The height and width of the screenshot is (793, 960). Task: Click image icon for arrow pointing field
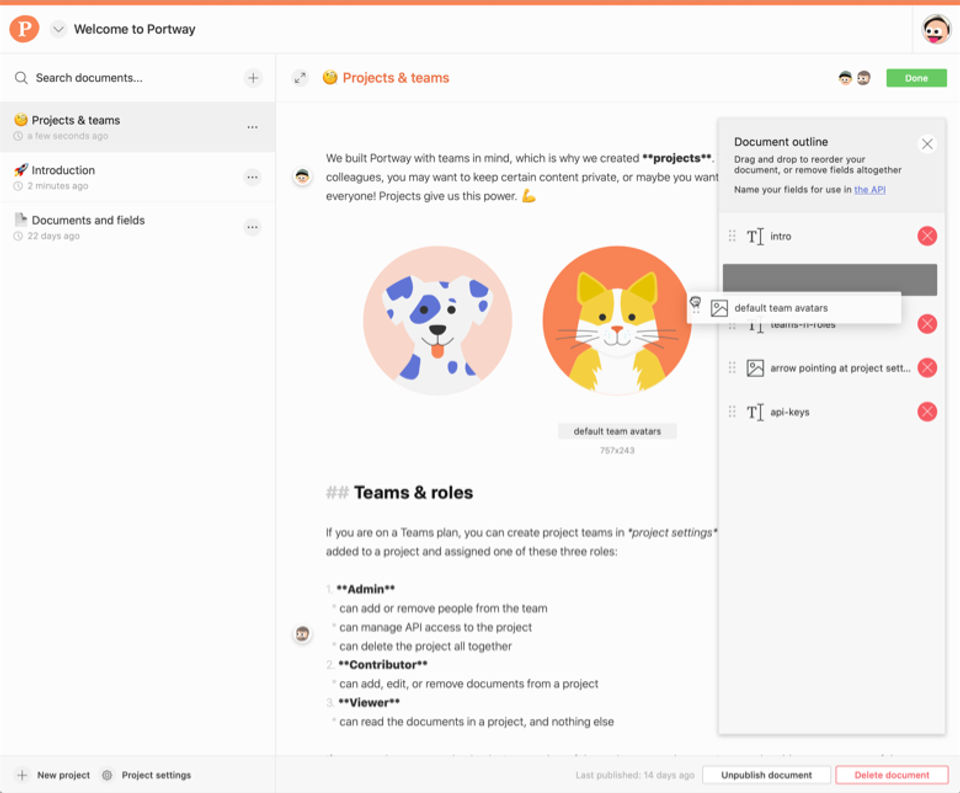pyautogui.click(x=755, y=368)
